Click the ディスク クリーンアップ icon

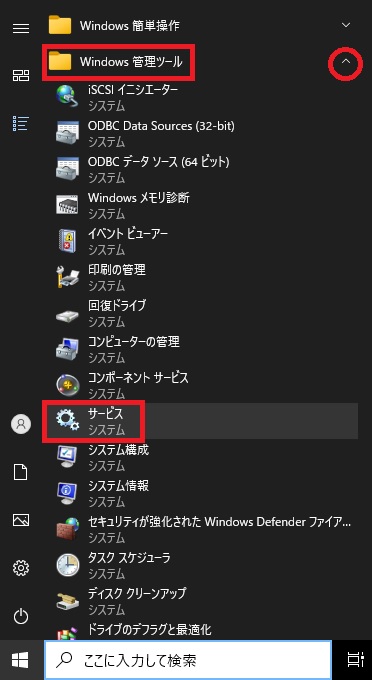point(68,601)
